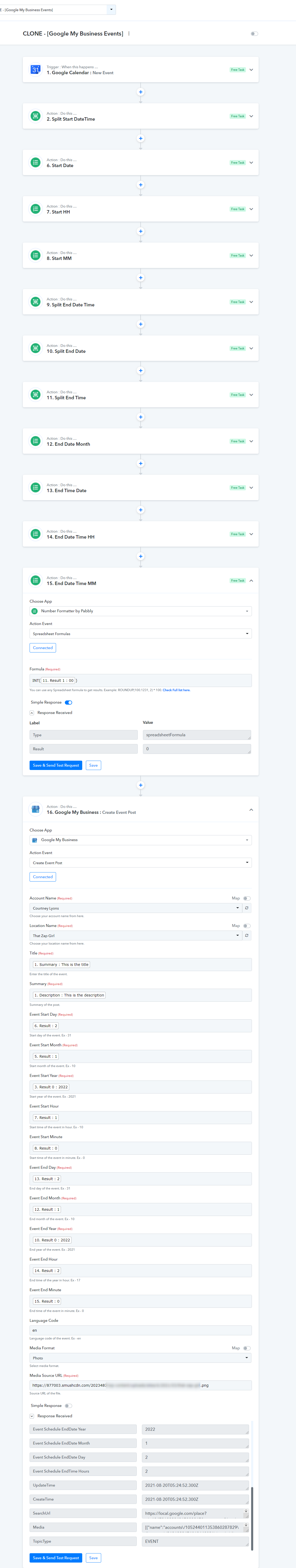Collapse the step 16 Response Received section

(32, 1416)
